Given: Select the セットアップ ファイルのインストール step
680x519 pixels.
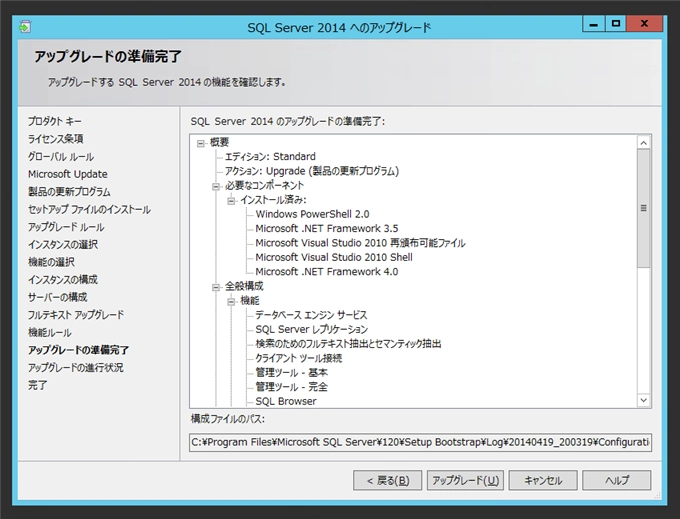Looking at the screenshot, I should click(x=89, y=209).
